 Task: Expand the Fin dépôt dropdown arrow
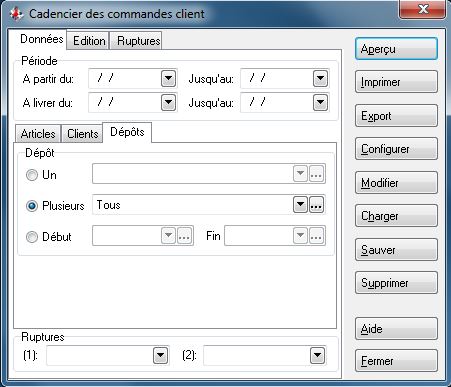click(x=300, y=236)
